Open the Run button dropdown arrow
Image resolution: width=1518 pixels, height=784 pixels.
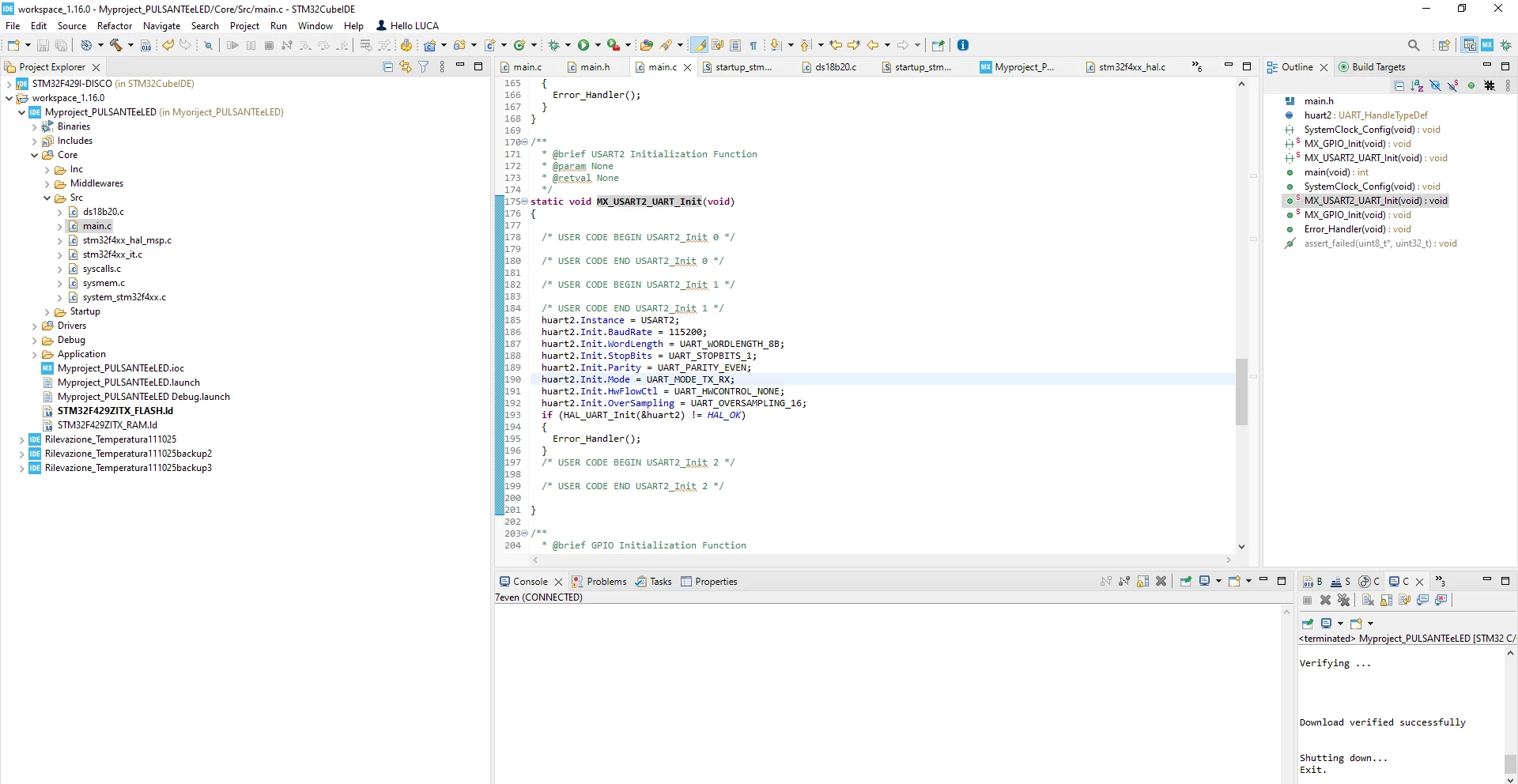point(598,45)
